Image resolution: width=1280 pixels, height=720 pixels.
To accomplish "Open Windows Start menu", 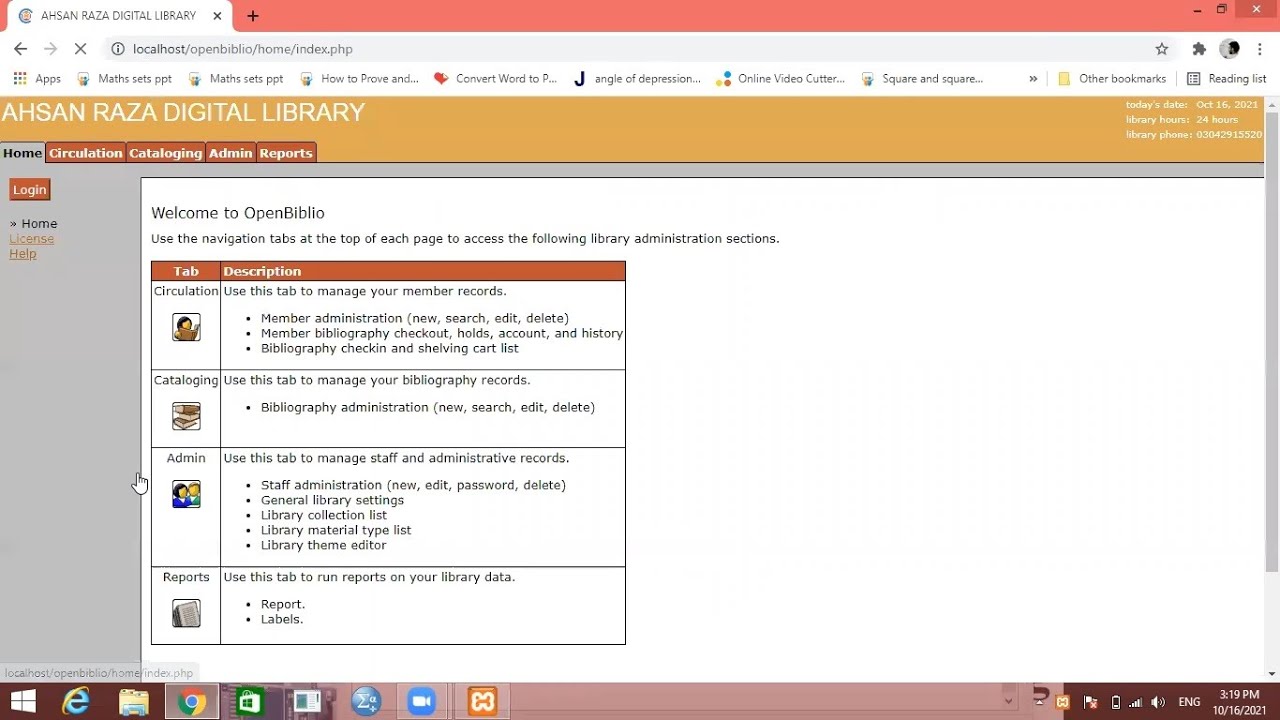I will click(24, 702).
